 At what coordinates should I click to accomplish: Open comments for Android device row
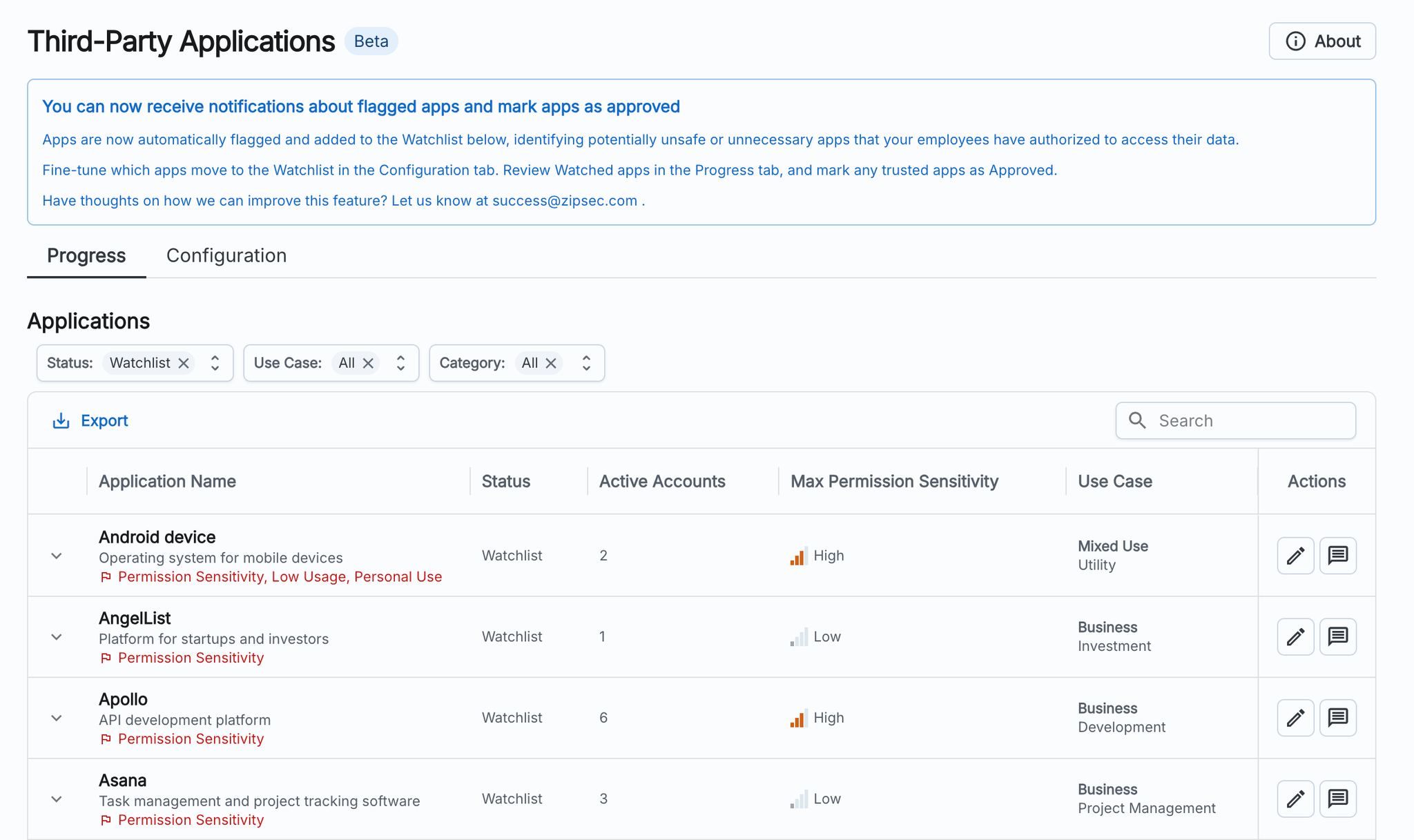pyautogui.click(x=1337, y=556)
